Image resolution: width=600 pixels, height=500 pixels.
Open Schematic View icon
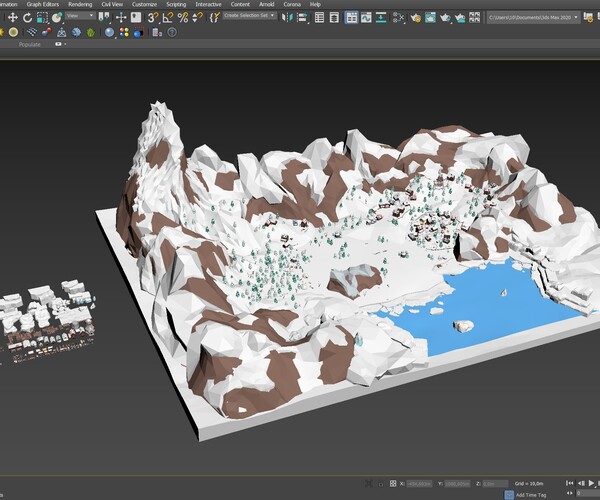click(381, 18)
